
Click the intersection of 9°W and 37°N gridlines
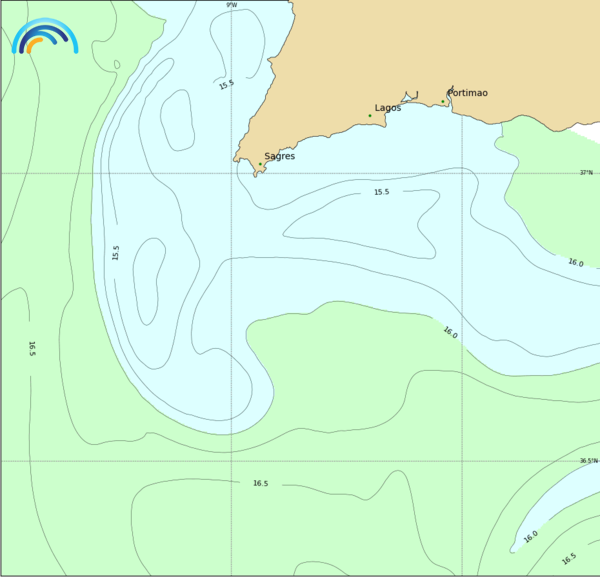[x=232, y=173]
